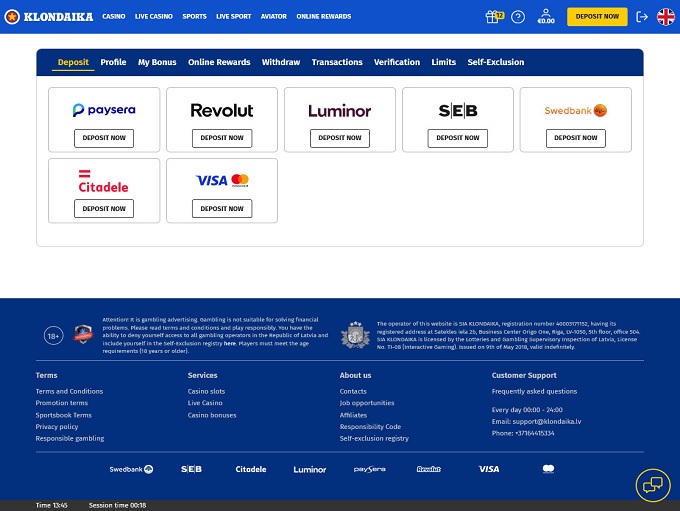Viewport: 680px width, 511px height.
Task: Click the logout arrow icon
Action: (642, 17)
